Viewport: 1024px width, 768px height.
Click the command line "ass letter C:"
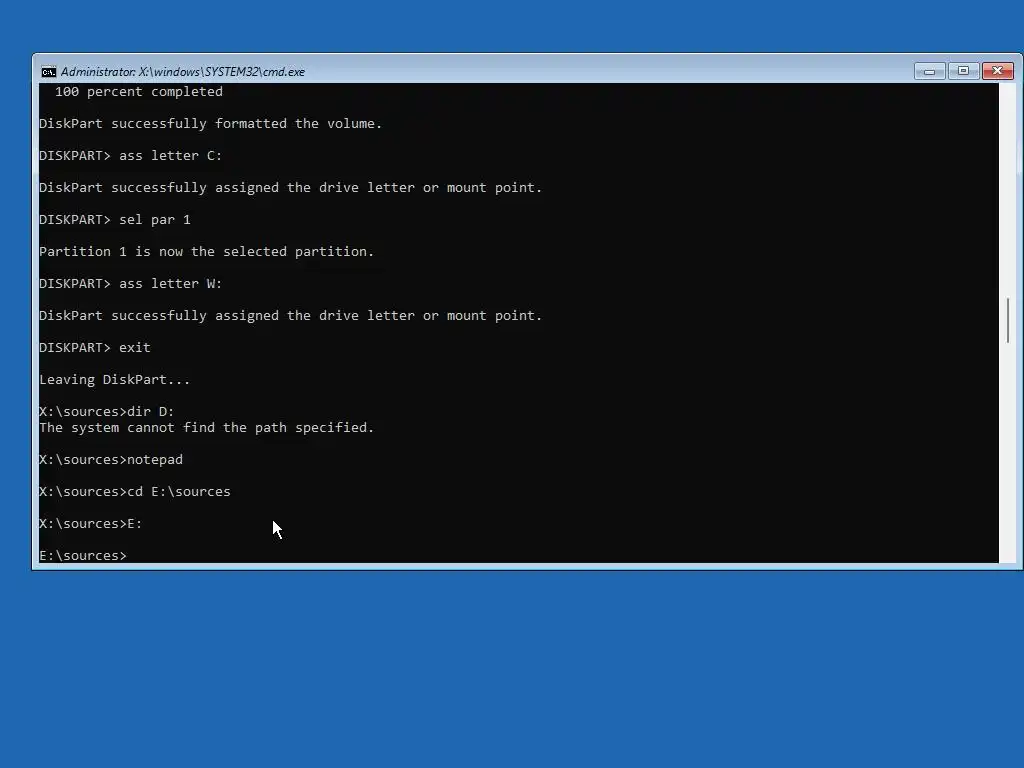coord(131,156)
